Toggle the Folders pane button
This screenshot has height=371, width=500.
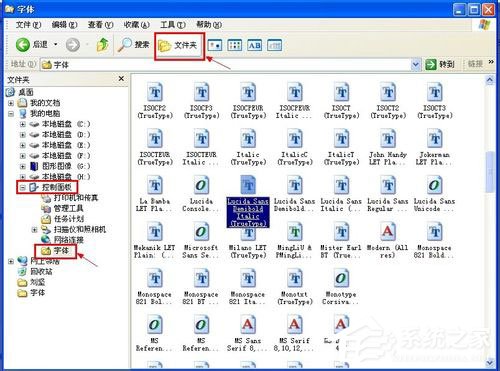[179, 46]
